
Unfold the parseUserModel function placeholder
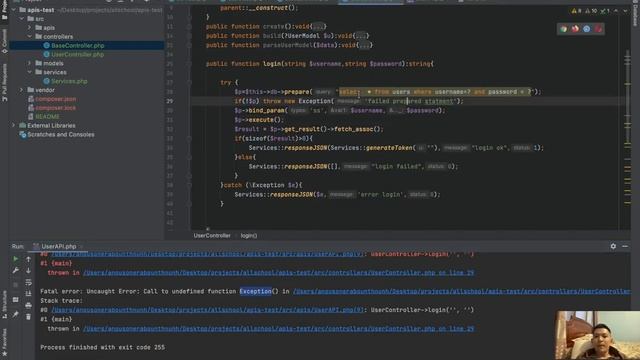pos(365,45)
